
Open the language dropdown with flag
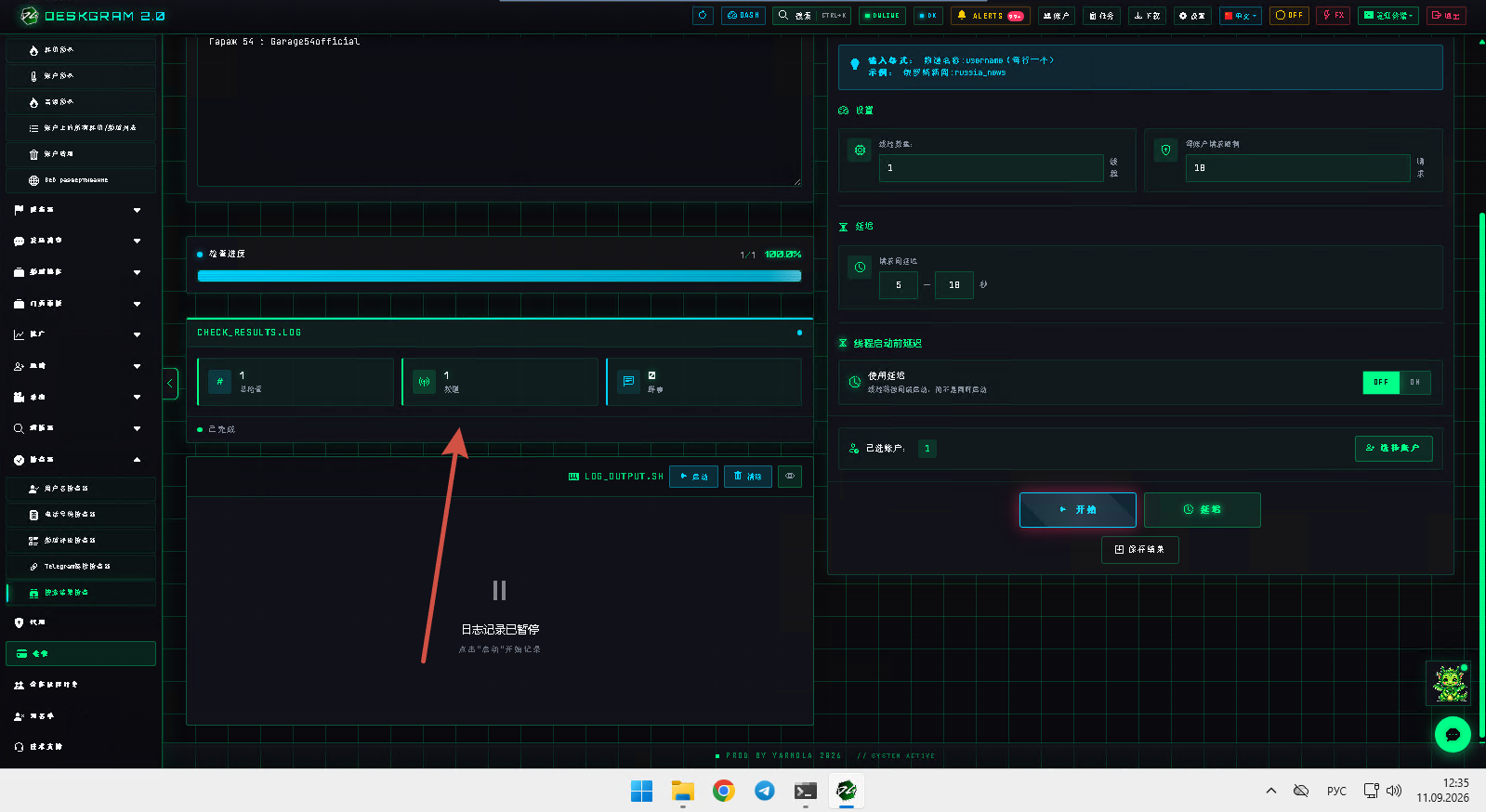tap(1241, 15)
